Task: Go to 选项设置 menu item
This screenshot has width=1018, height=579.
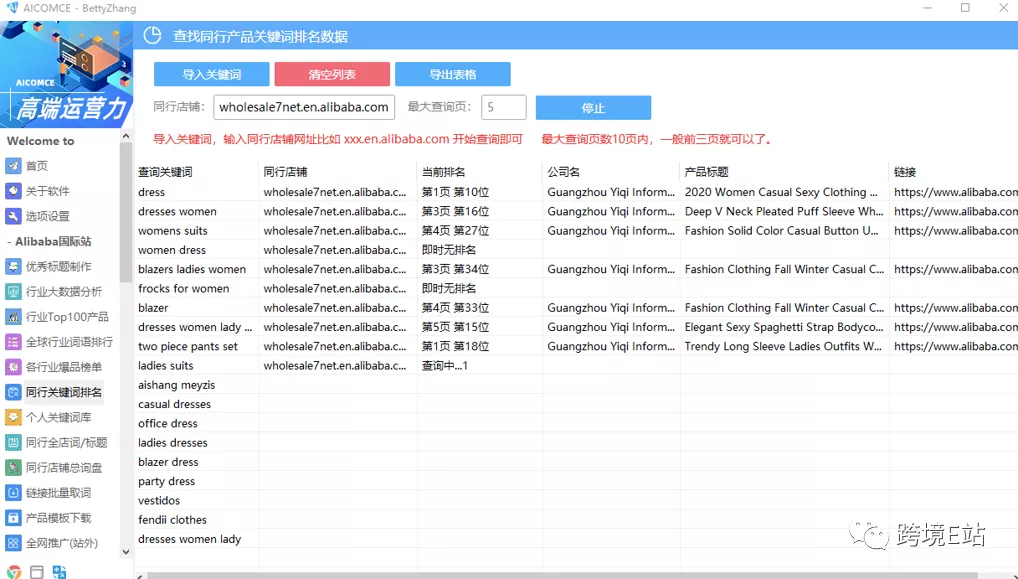Action: [x=47, y=216]
